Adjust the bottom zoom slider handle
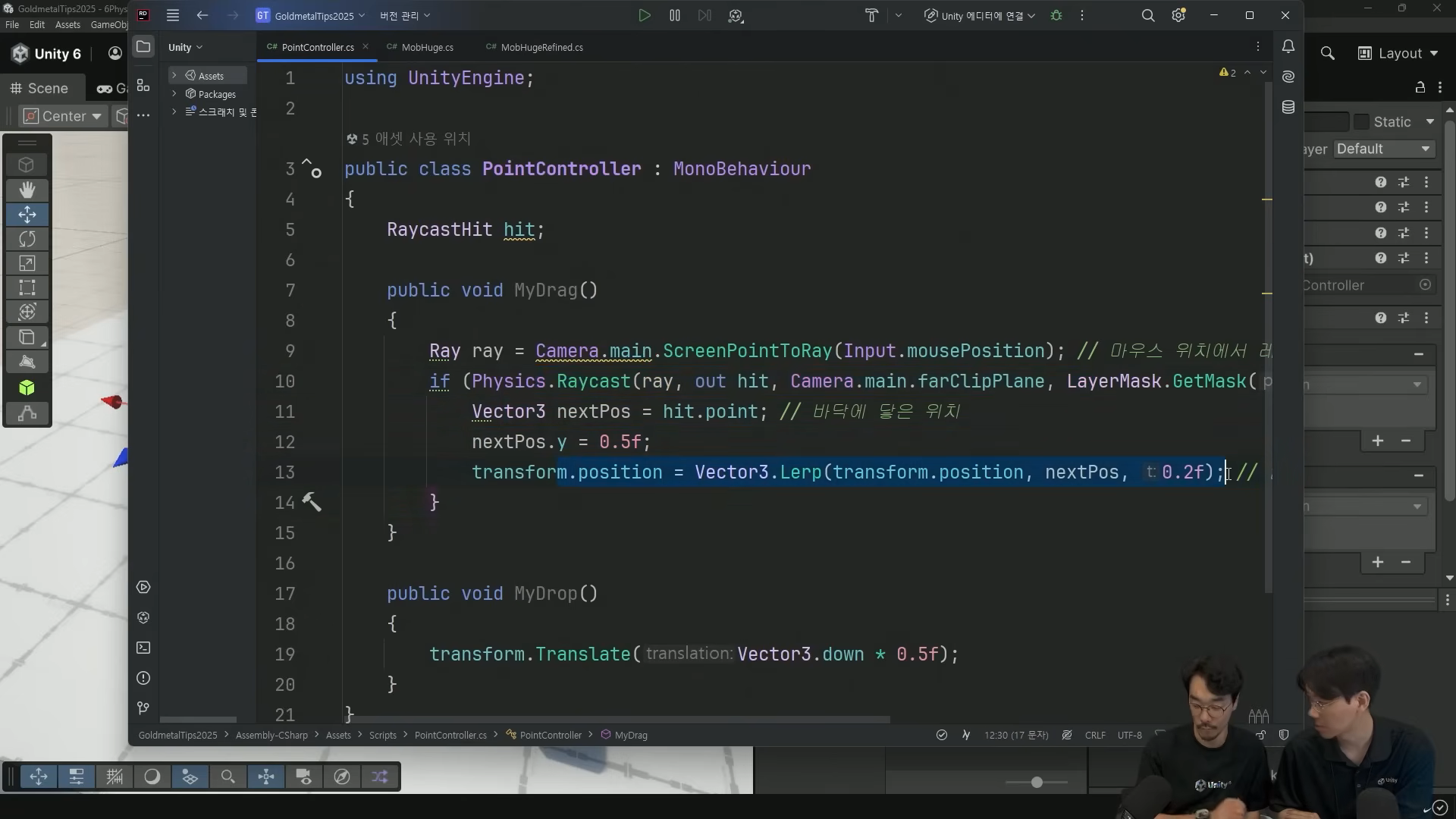 (x=1036, y=782)
